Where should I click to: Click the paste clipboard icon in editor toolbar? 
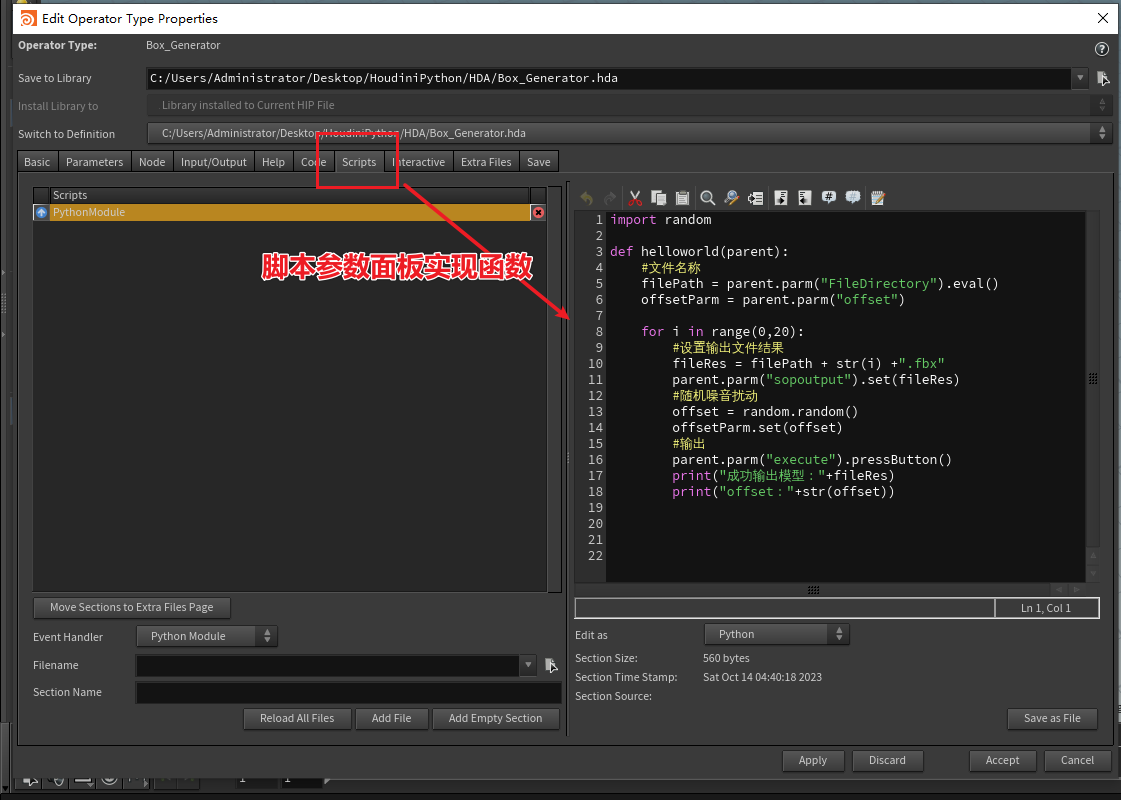tap(682, 198)
